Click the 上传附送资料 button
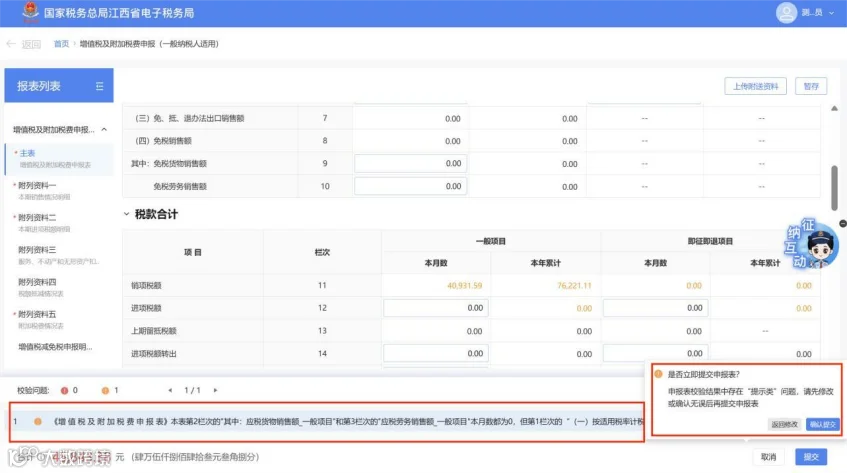This screenshot has width=848, height=474. point(755,86)
